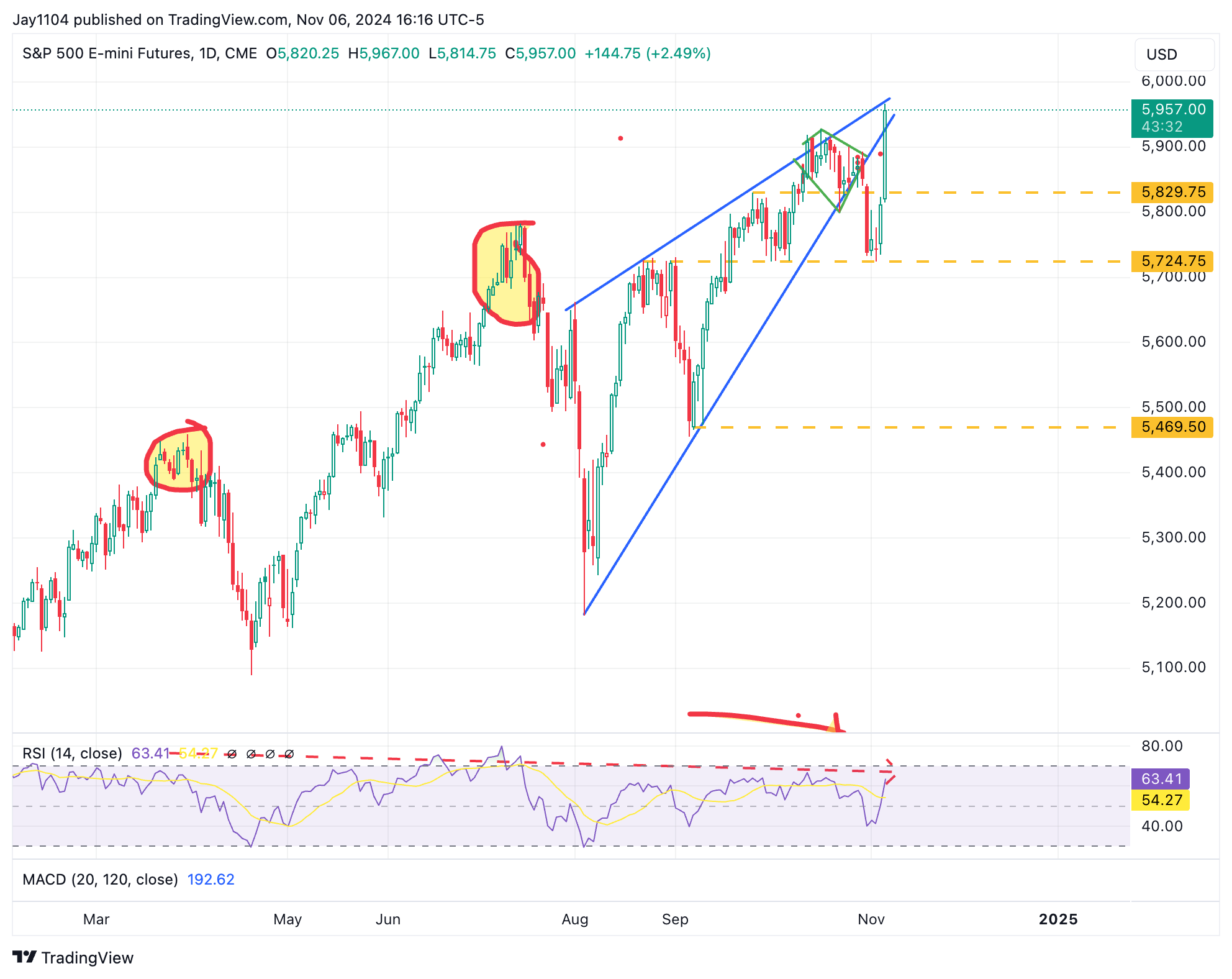
Task: Click the Nov label on time axis
Action: (871, 919)
